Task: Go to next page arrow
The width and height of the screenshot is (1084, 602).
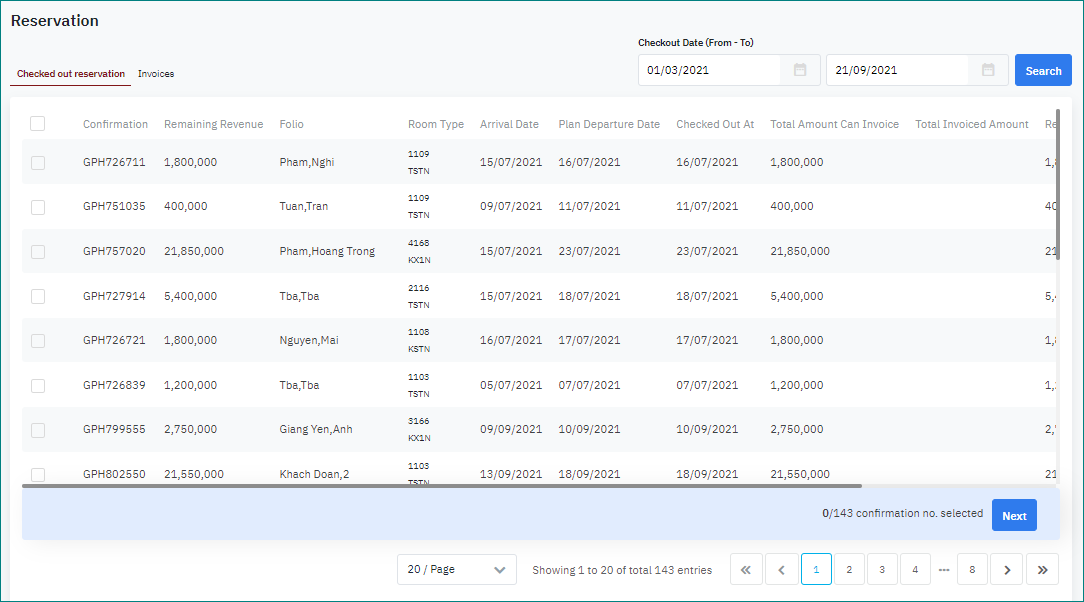Action: 1007,570
